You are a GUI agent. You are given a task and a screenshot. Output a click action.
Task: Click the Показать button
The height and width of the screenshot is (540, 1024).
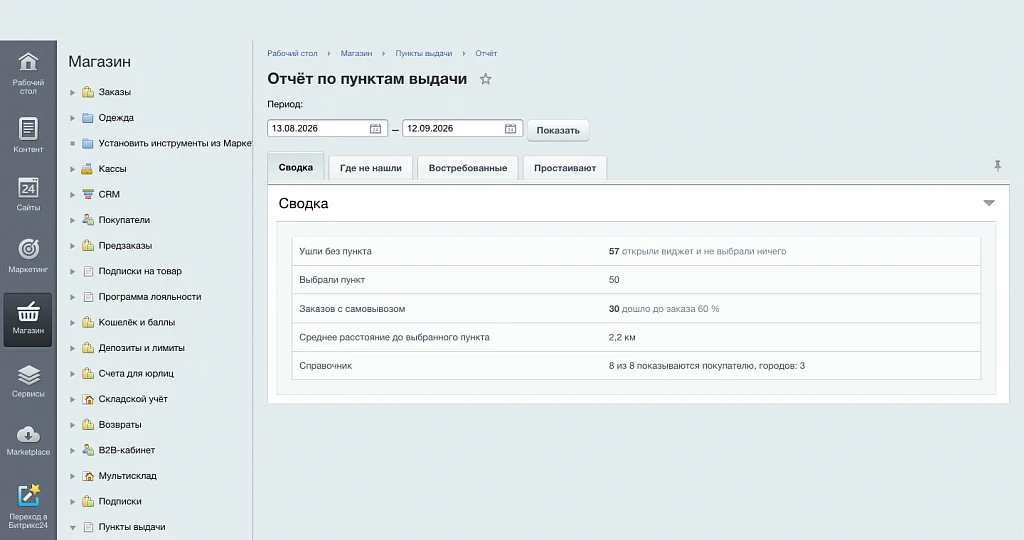[x=558, y=130]
